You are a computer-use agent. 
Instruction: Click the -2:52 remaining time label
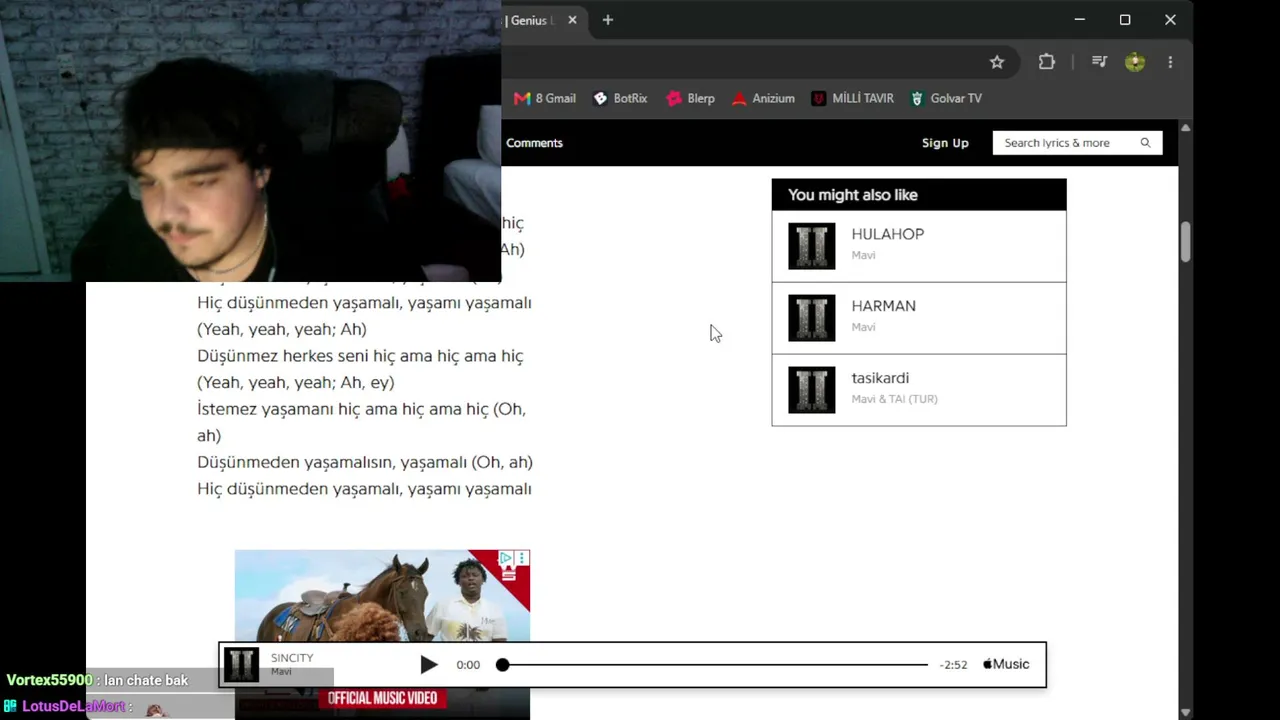pos(953,665)
